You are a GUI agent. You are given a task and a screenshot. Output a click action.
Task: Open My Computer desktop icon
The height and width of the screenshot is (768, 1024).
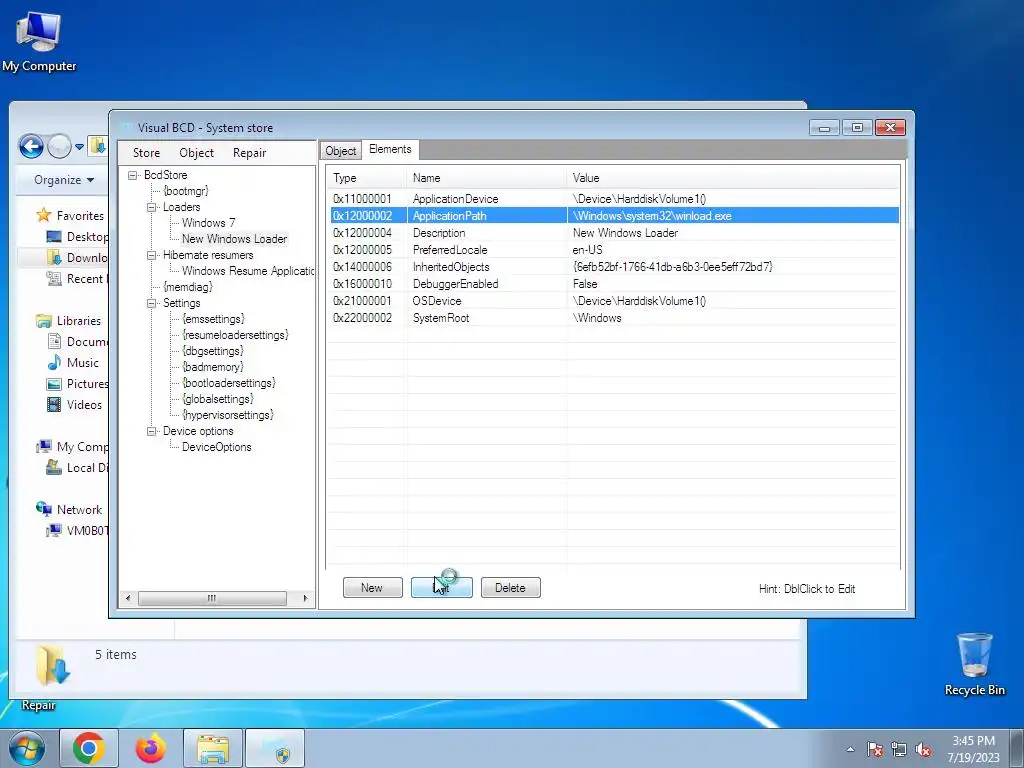click(39, 42)
